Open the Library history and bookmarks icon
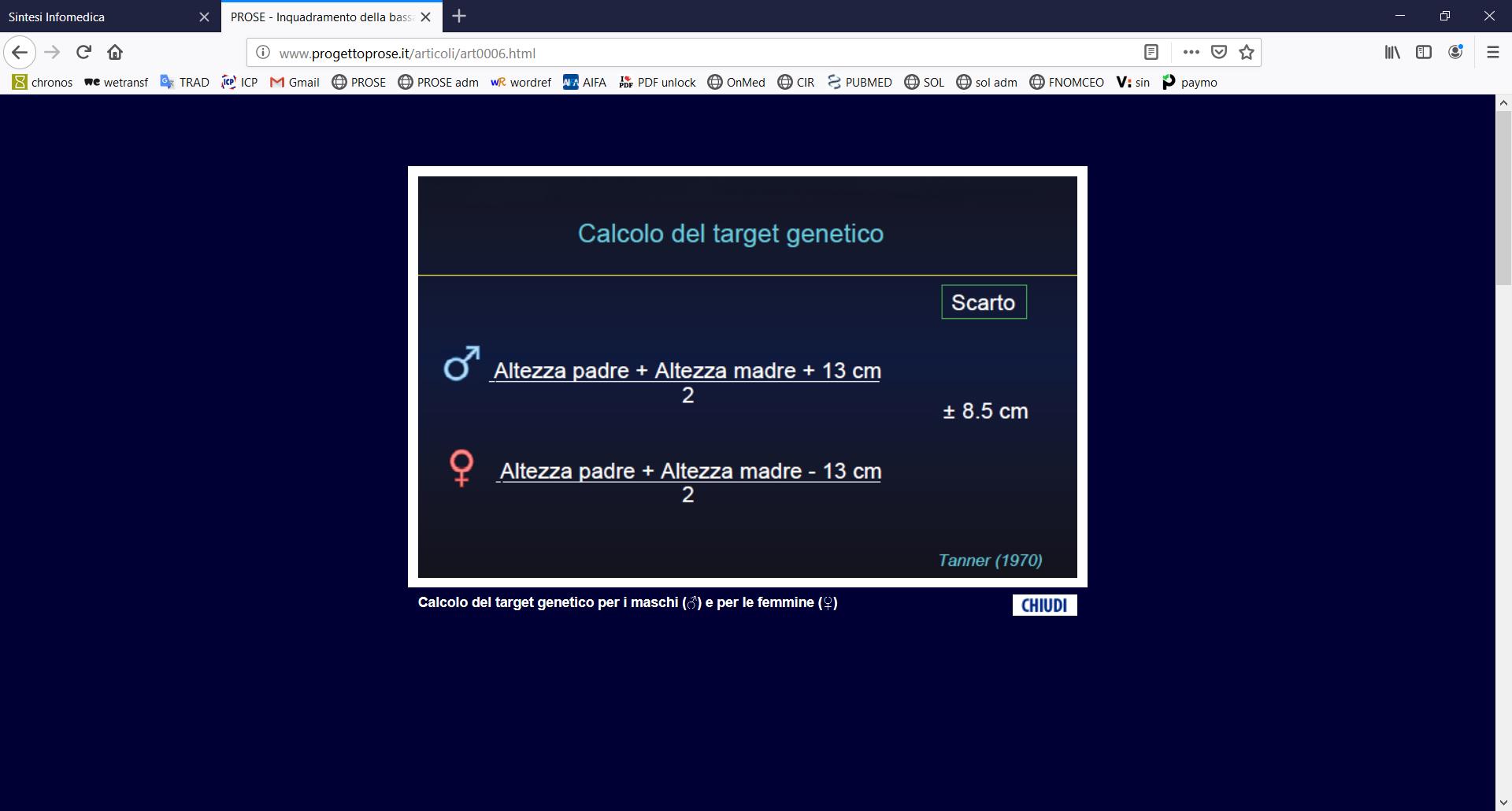Image resolution: width=1512 pixels, height=811 pixels. click(1392, 53)
